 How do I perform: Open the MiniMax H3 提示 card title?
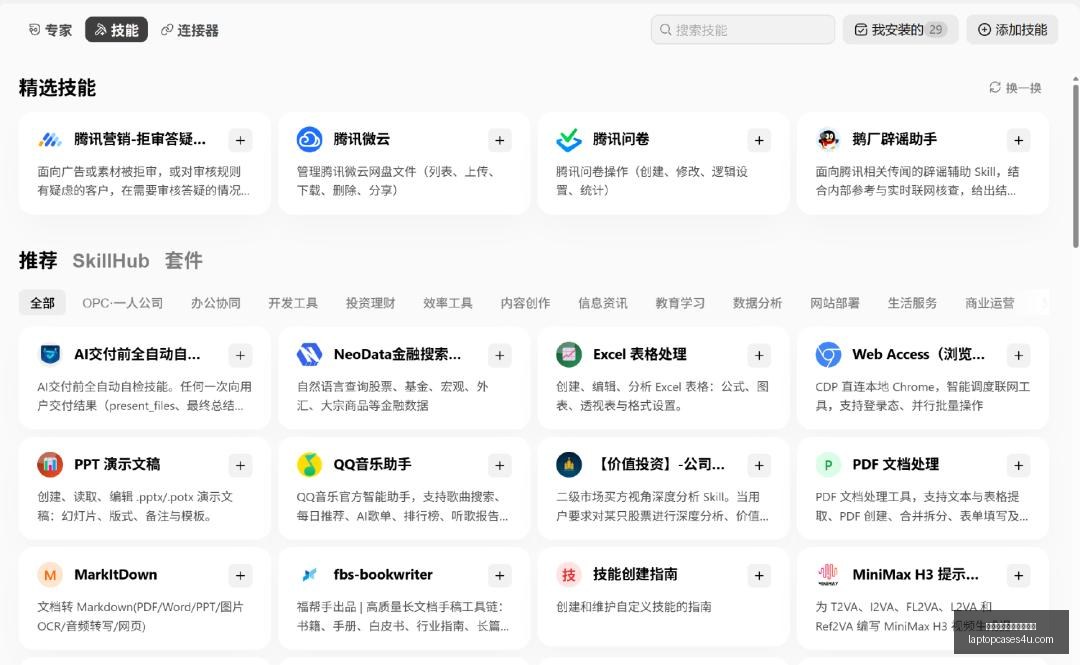point(915,575)
